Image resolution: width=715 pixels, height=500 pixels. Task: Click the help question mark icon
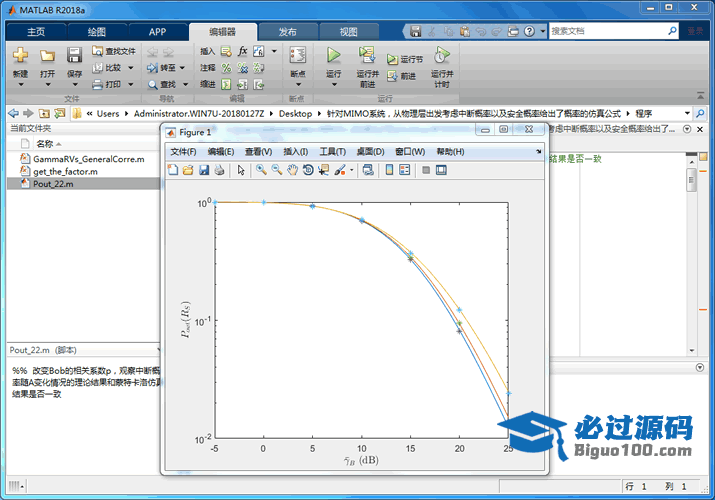[529, 31]
